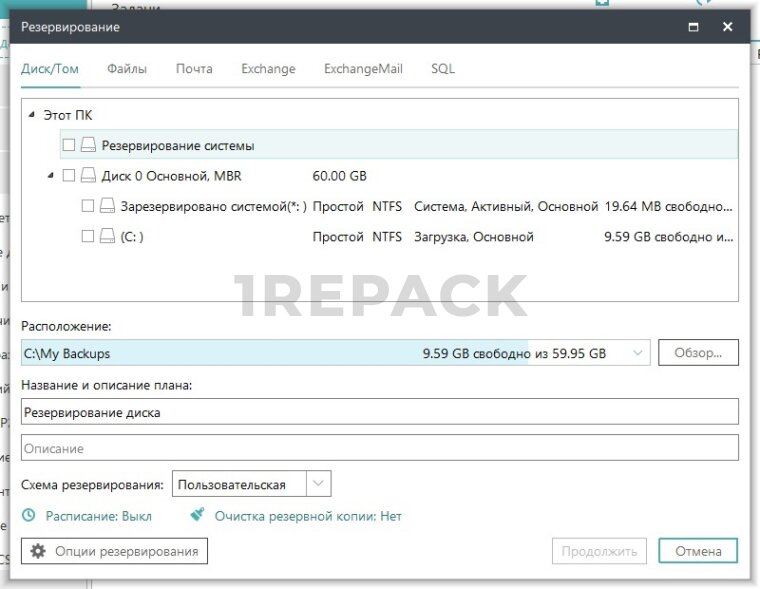Collapse the Диск 0 tree node
Viewport: 760px width, 589px height.
51,176
